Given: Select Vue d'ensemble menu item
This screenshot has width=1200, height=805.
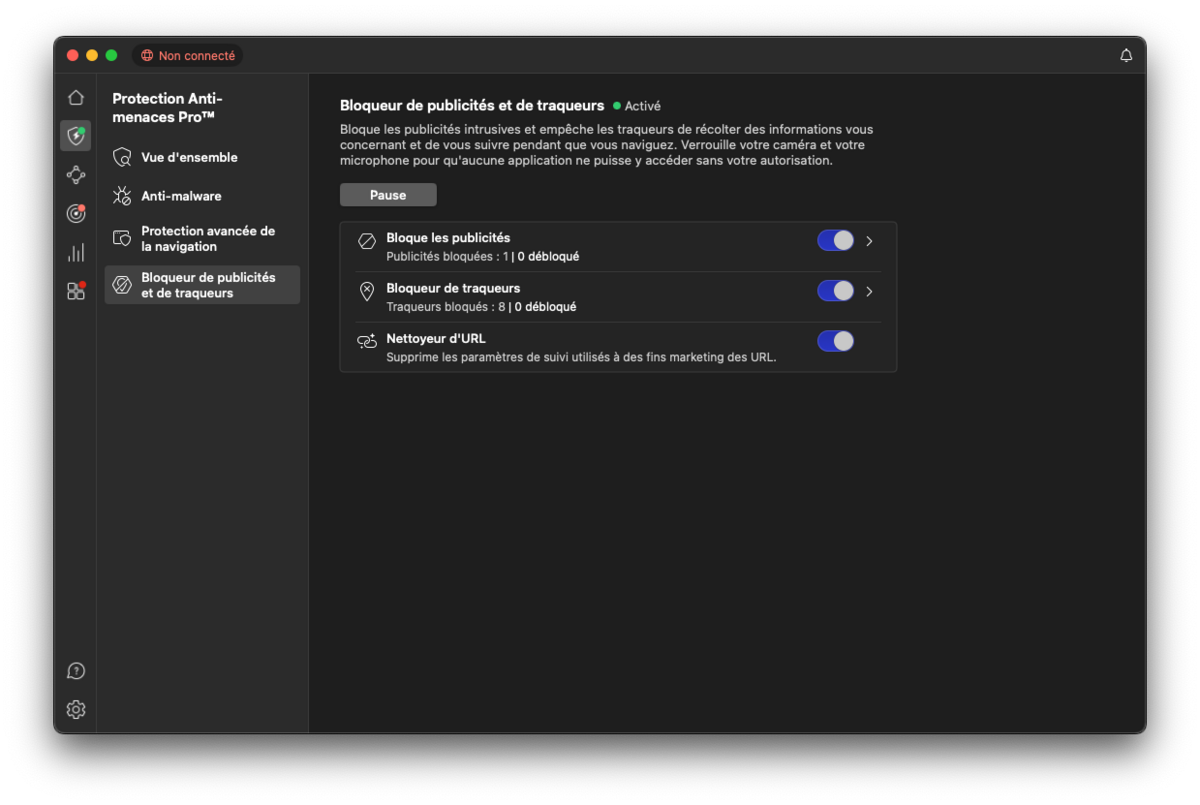Looking at the screenshot, I should [x=189, y=158].
